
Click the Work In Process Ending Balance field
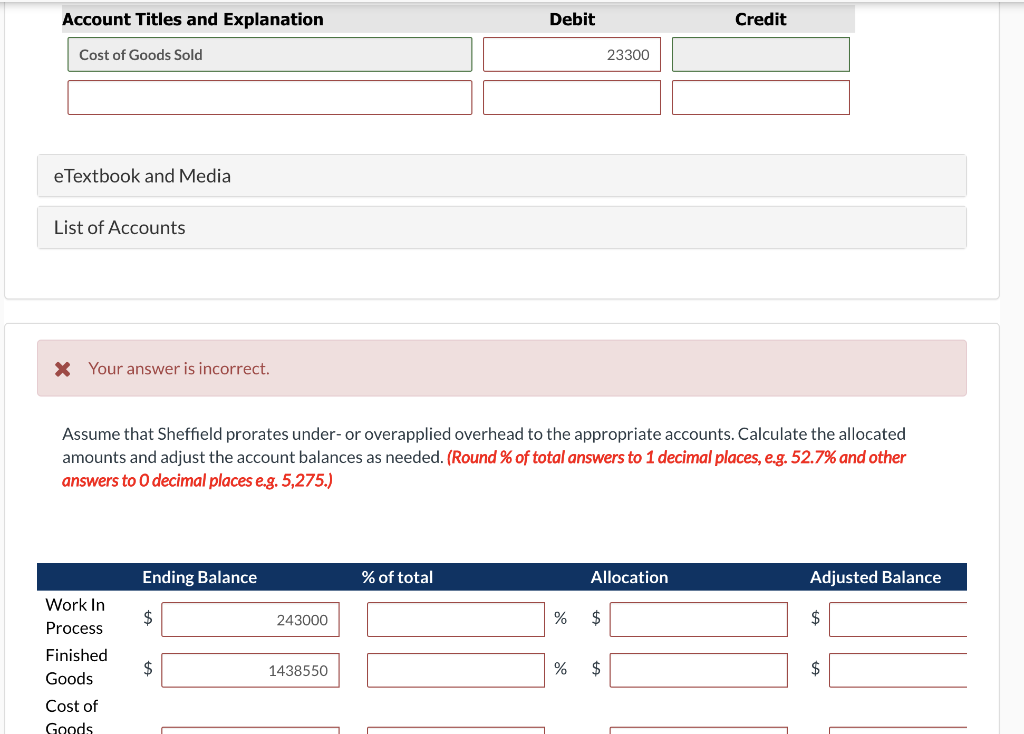[249, 619]
